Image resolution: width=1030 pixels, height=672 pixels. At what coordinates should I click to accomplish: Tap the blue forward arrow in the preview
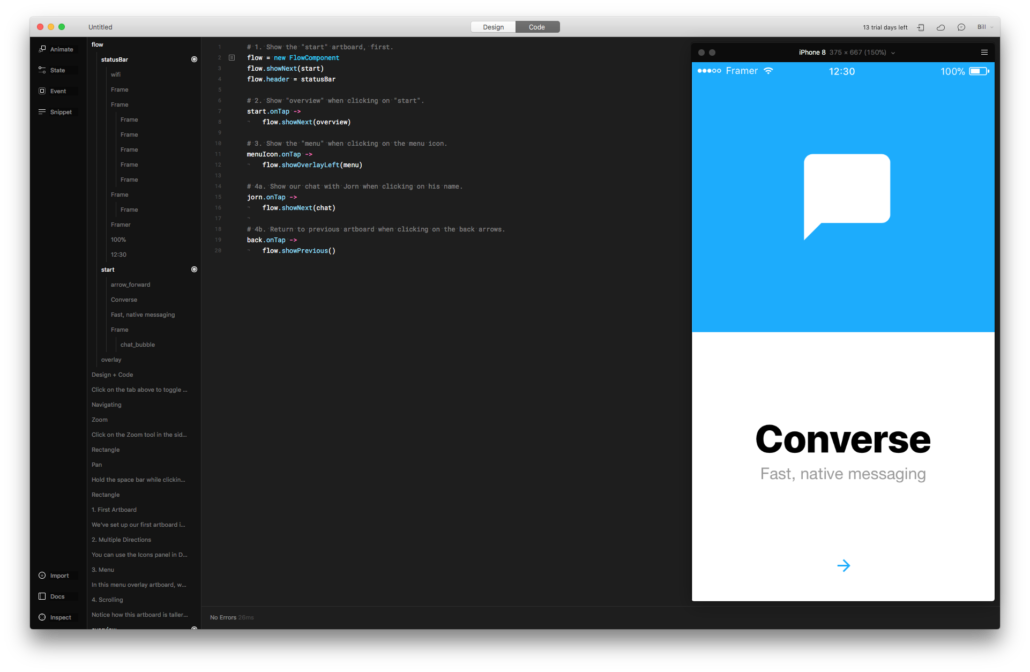(843, 566)
